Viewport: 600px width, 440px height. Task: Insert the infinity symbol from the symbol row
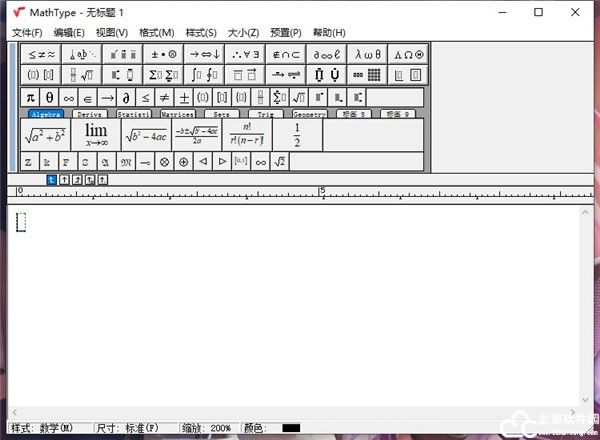point(69,97)
